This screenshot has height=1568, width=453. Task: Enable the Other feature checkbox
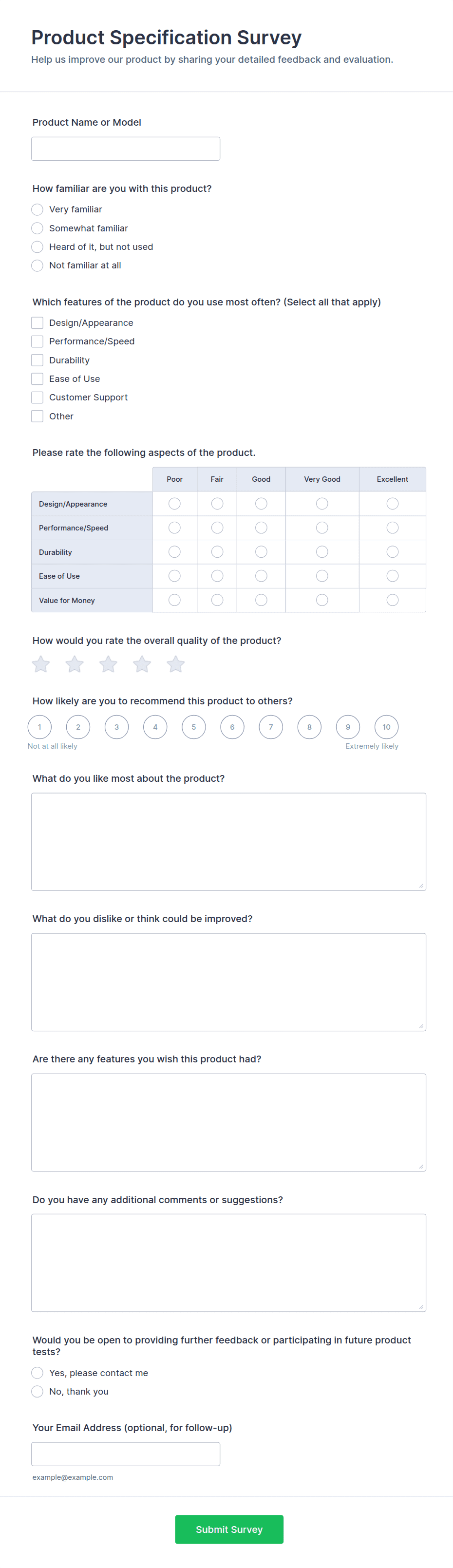click(x=37, y=416)
